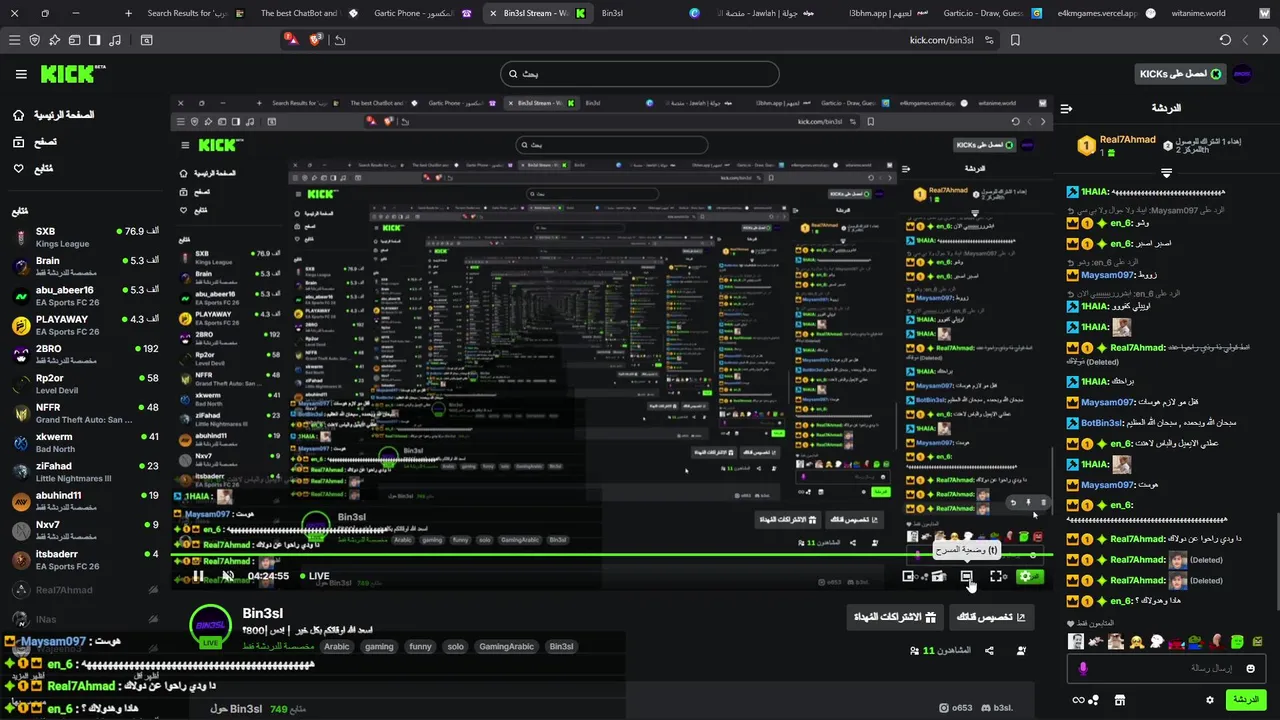Screen dimensions: 1280x720
Task: Open chat settings gear icon
Action: point(1210,700)
